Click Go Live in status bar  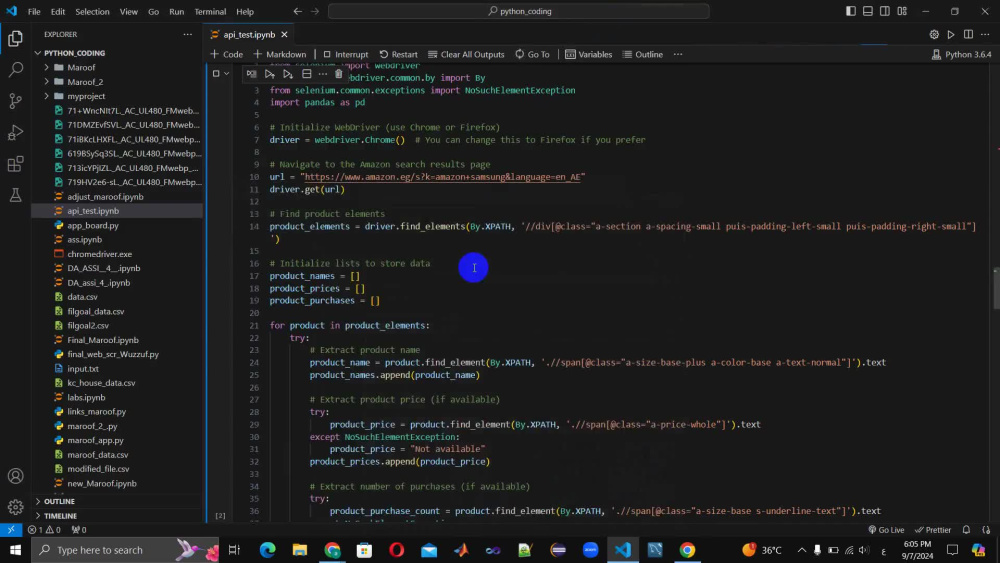886,529
